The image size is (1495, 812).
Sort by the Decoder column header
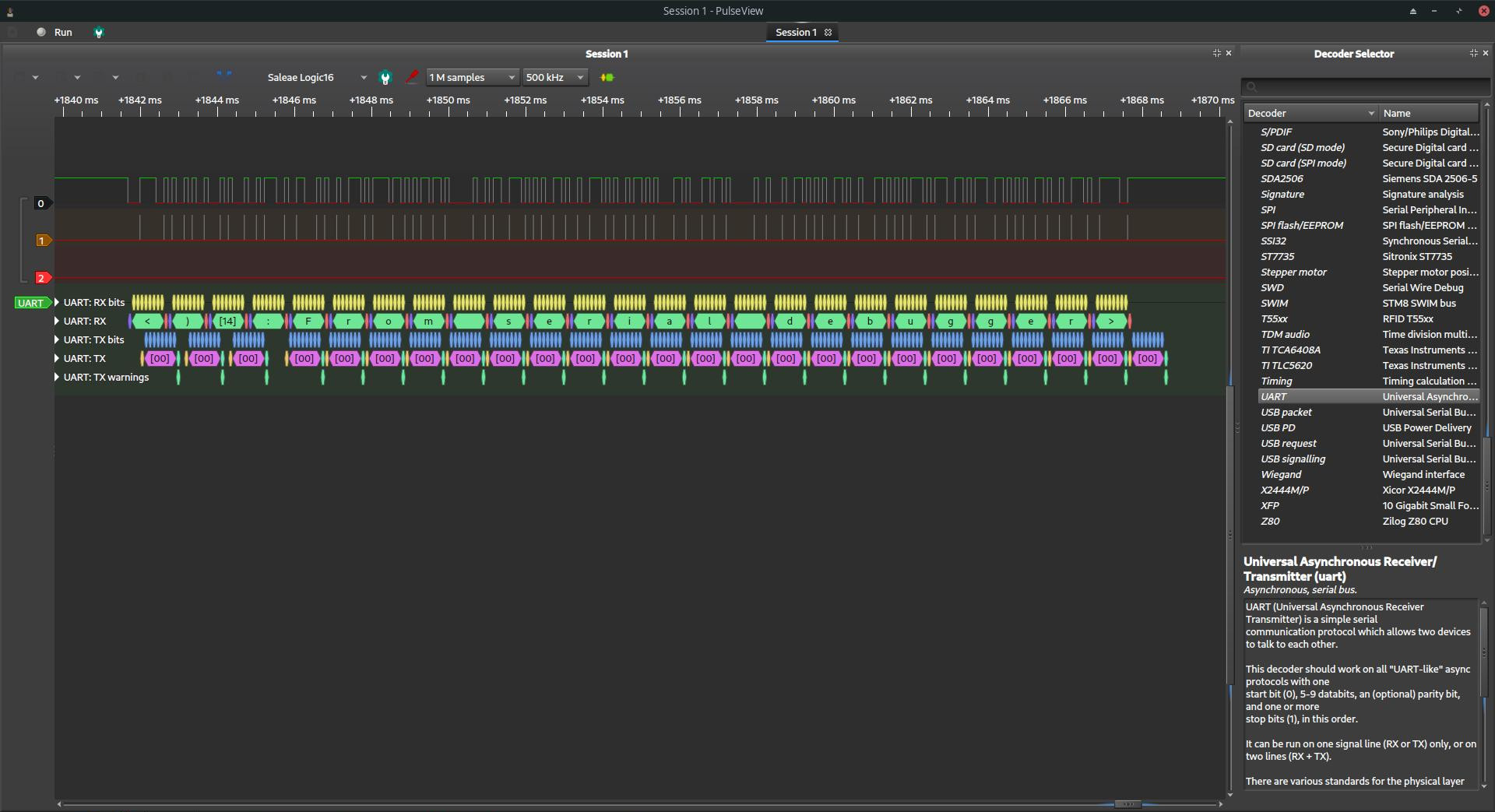click(x=1310, y=113)
